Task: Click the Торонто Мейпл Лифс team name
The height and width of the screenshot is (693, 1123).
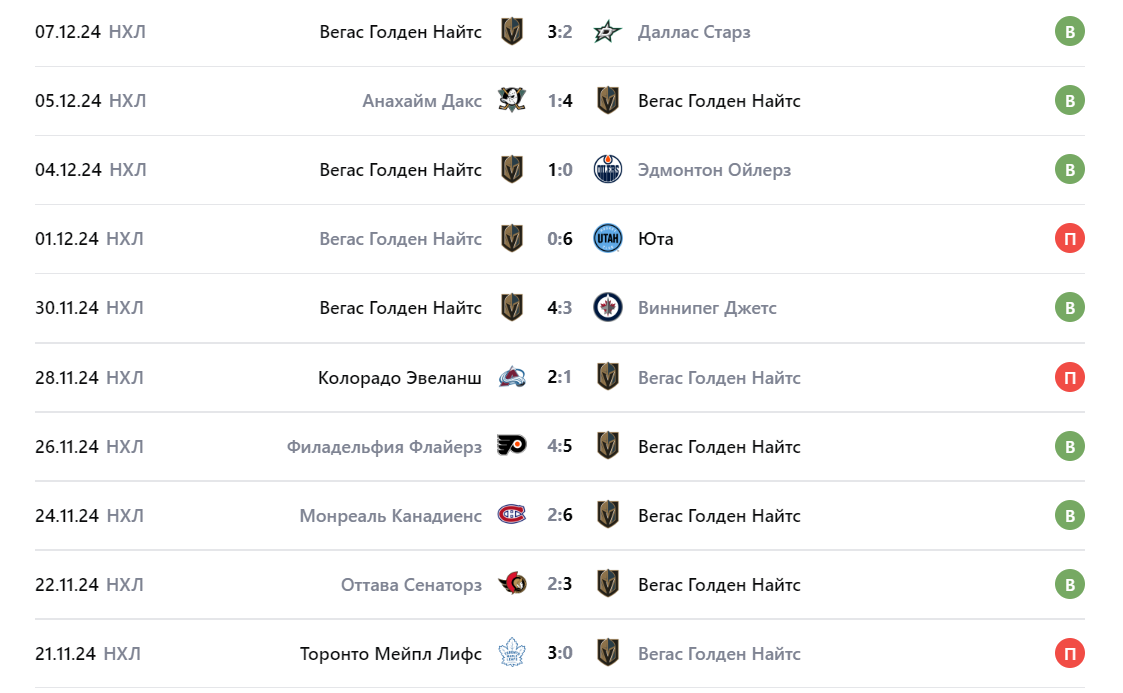Action: [x=391, y=653]
